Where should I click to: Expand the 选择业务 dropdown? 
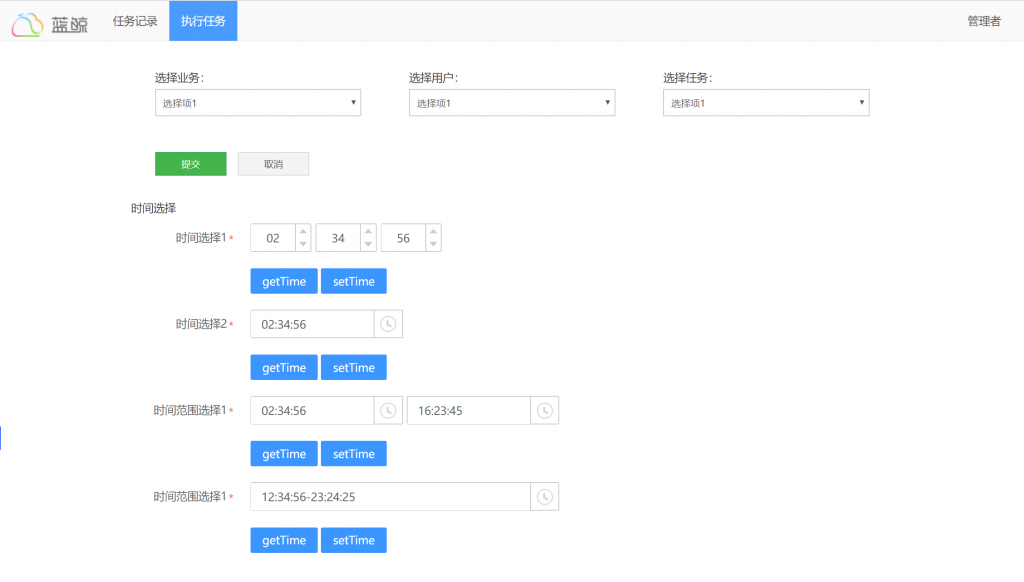[258, 103]
